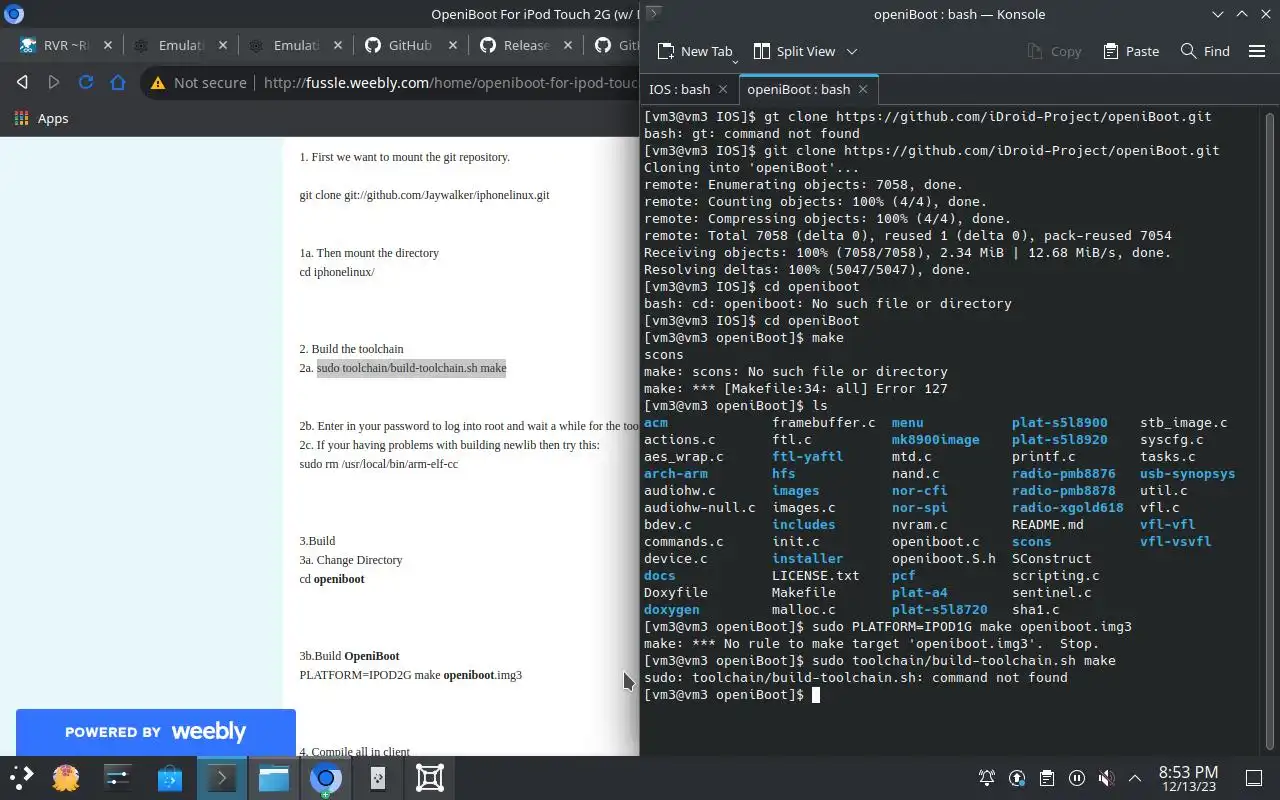Open the application launcher in taskbar
1280x800 pixels.
tap(22, 778)
